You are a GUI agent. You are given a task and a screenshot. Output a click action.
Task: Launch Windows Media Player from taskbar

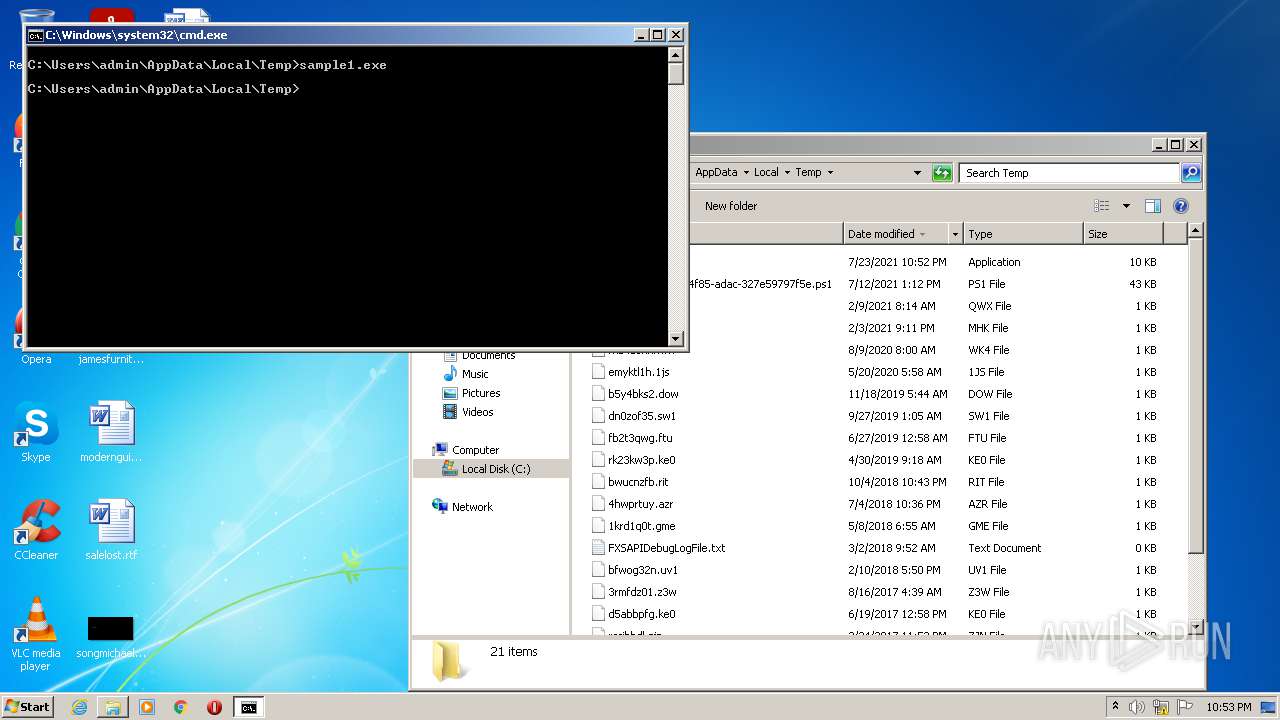click(147, 707)
